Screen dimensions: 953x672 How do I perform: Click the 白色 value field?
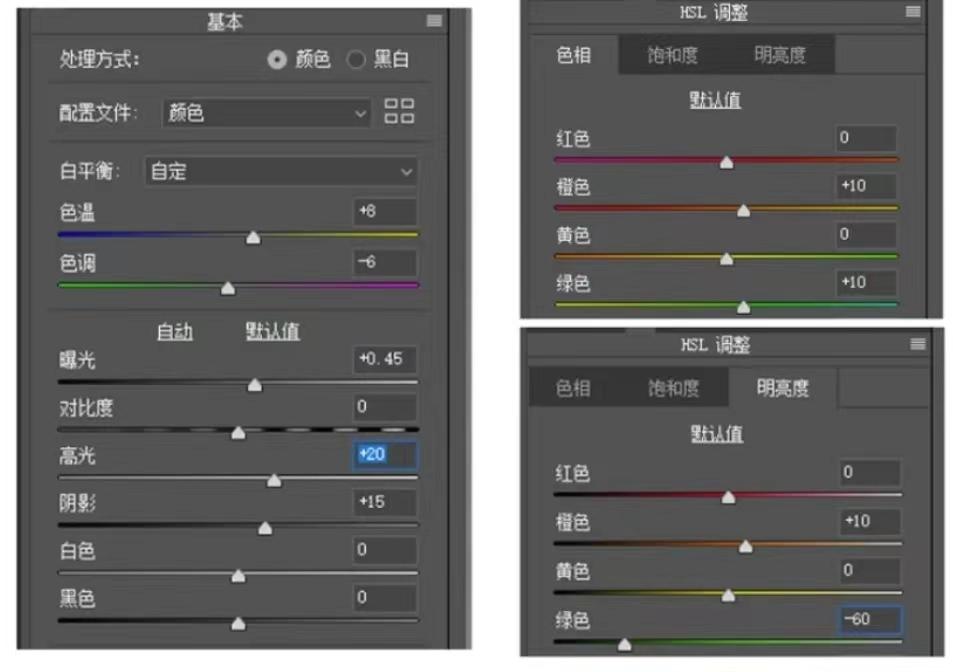(x=385, y=550)
